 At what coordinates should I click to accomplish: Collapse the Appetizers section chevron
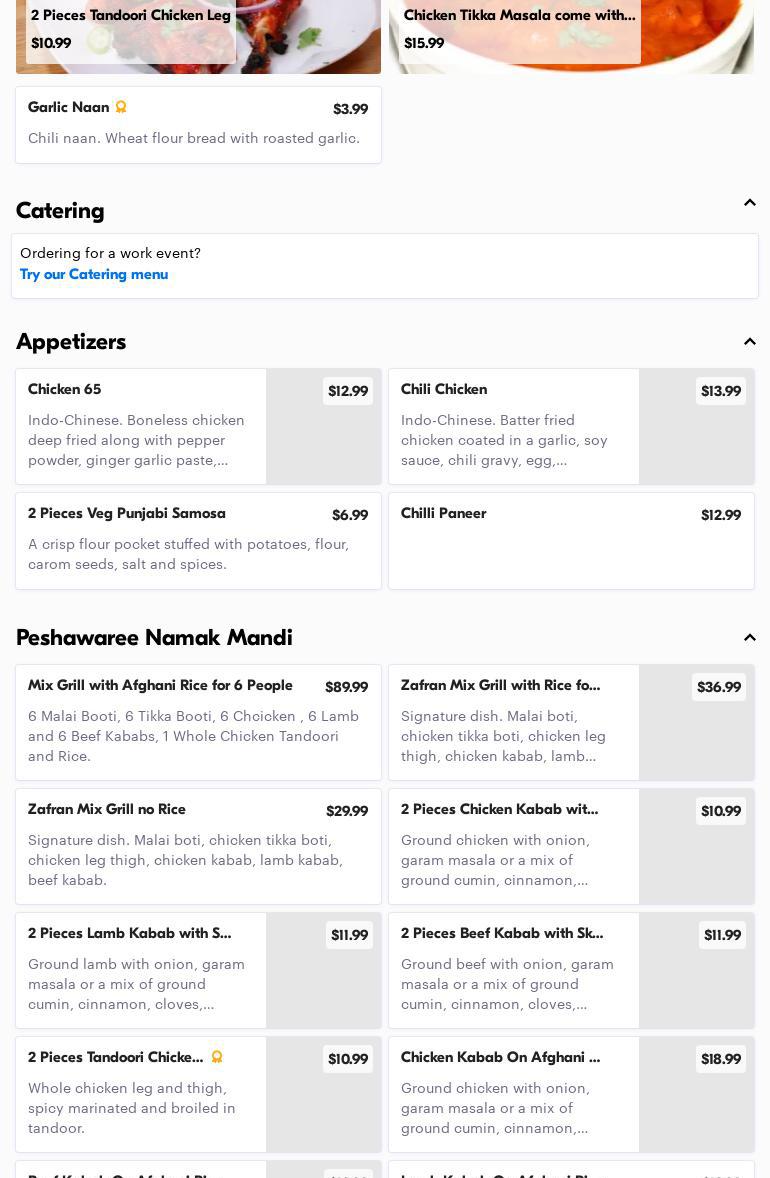tap(749, 342)
